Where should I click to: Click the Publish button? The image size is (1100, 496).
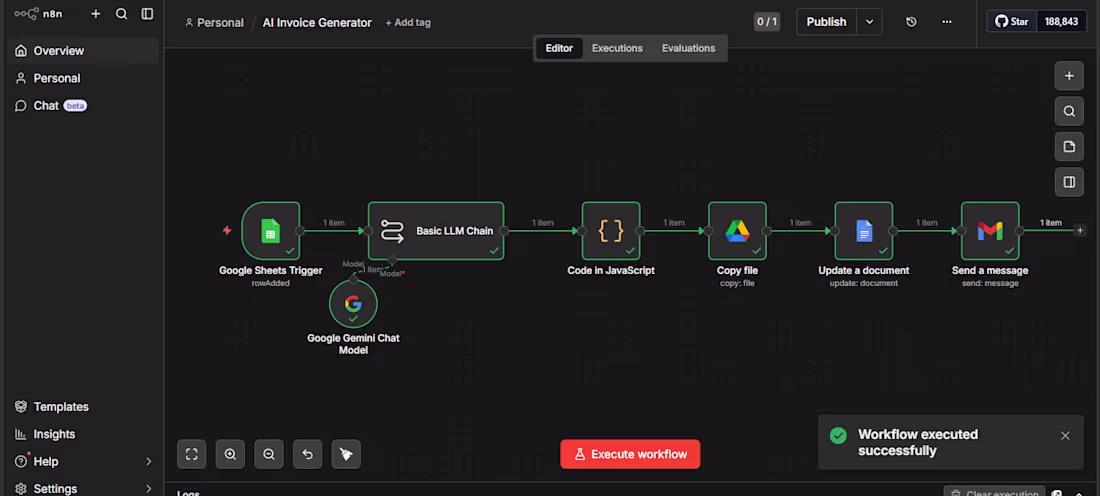pyautogui.click(x=826, y=22)
